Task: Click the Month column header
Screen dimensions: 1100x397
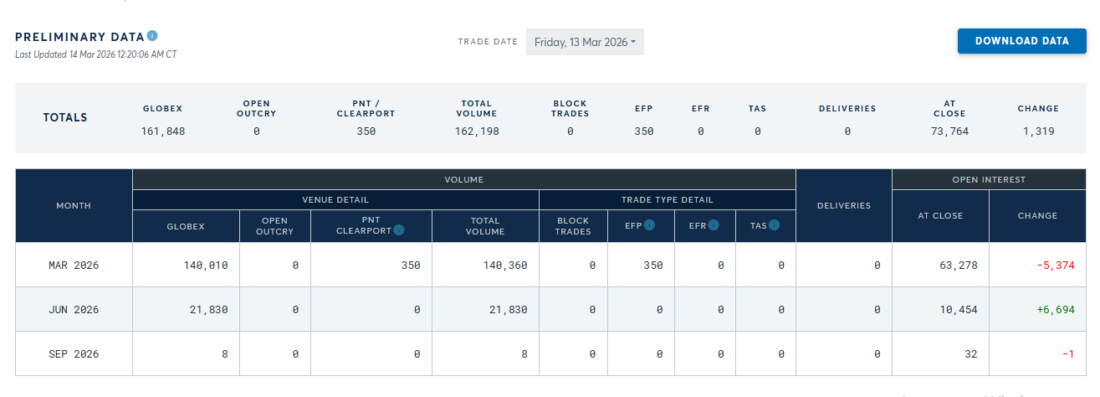Action: tap(74, 206)
